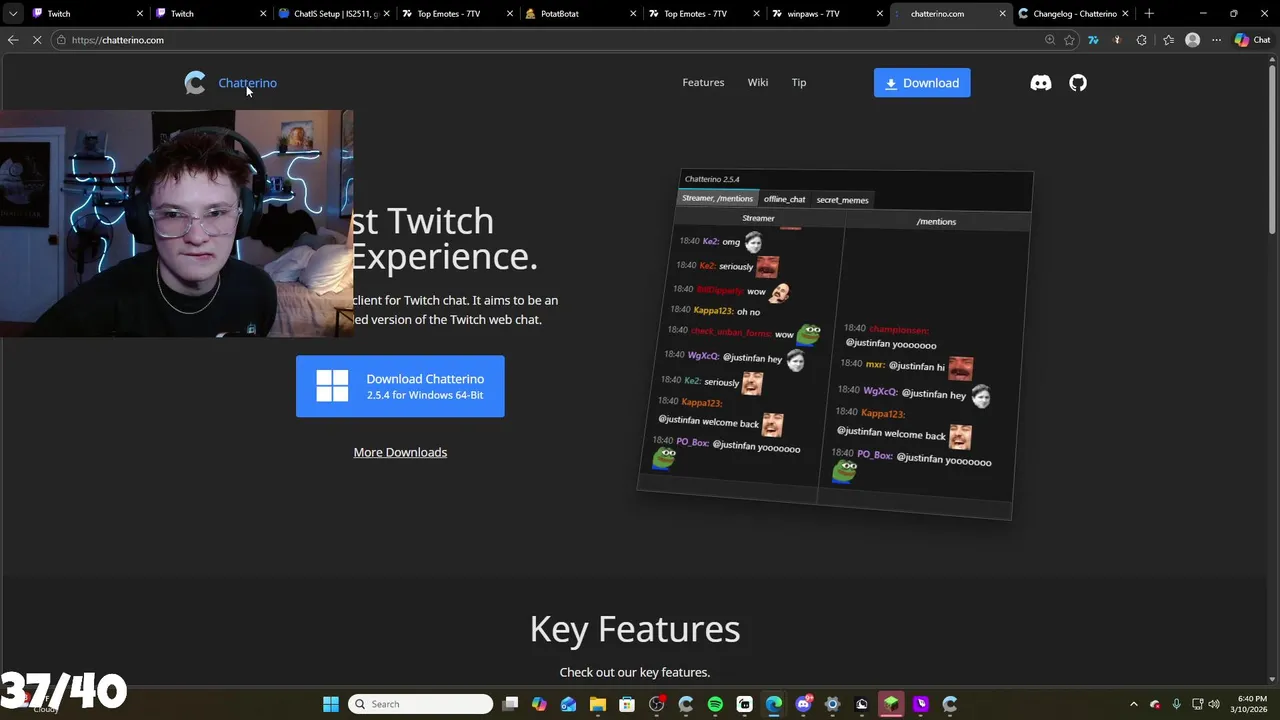
Task: Click the Chatterino logo in the site header
Action: [195, 83]
